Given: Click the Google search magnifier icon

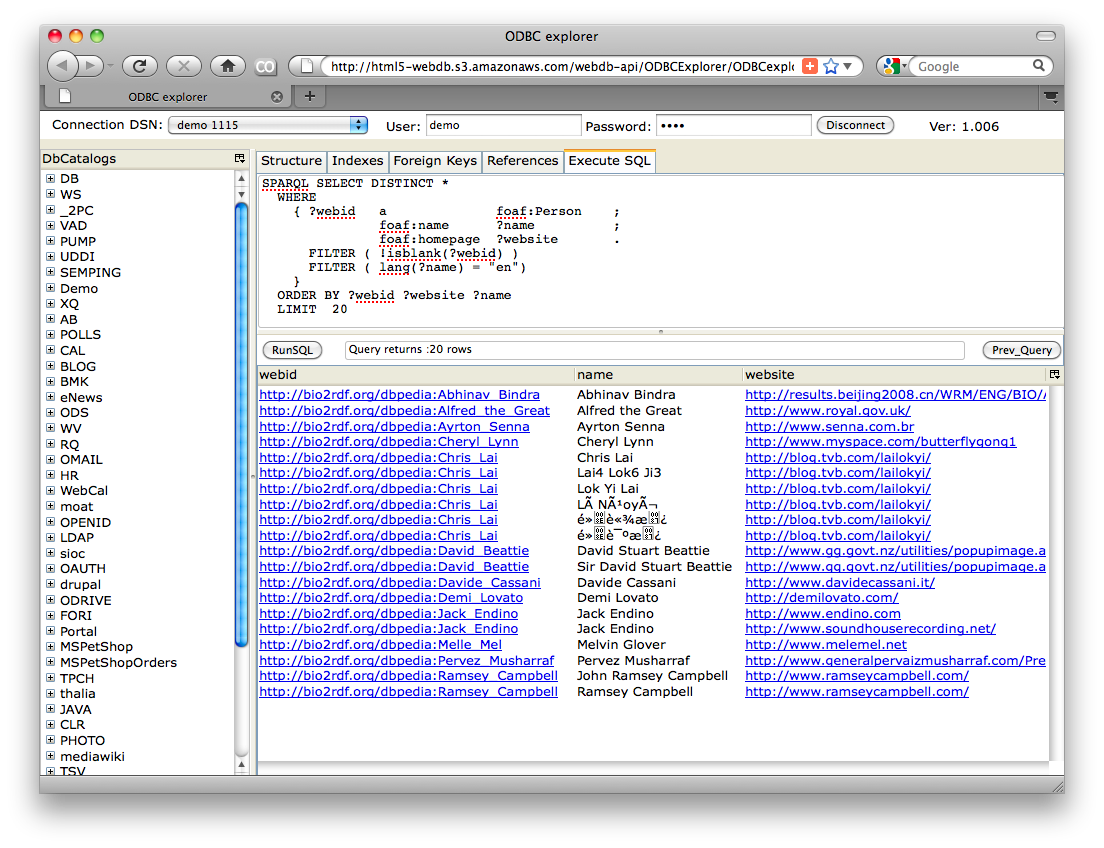Looking at the screenshot, I should pos(1039,66).
